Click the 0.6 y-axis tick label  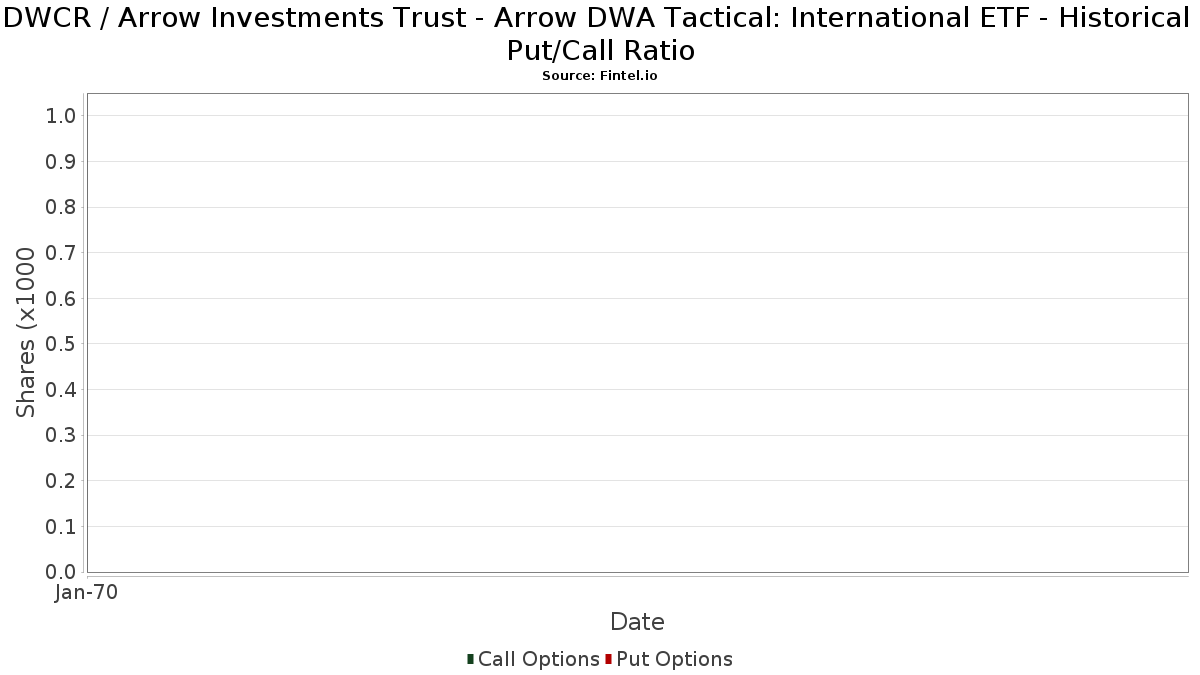pyautogui.click(x=61, y=299)
